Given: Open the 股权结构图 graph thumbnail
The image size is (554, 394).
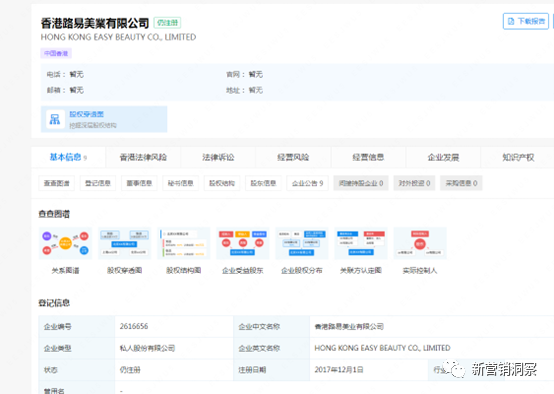Looking at the screenshot, I should (x=183, y=243).
